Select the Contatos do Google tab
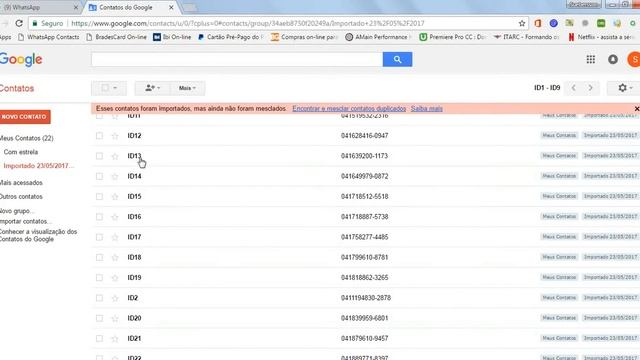Screen dimensions: 640x360 pos(131,7)
